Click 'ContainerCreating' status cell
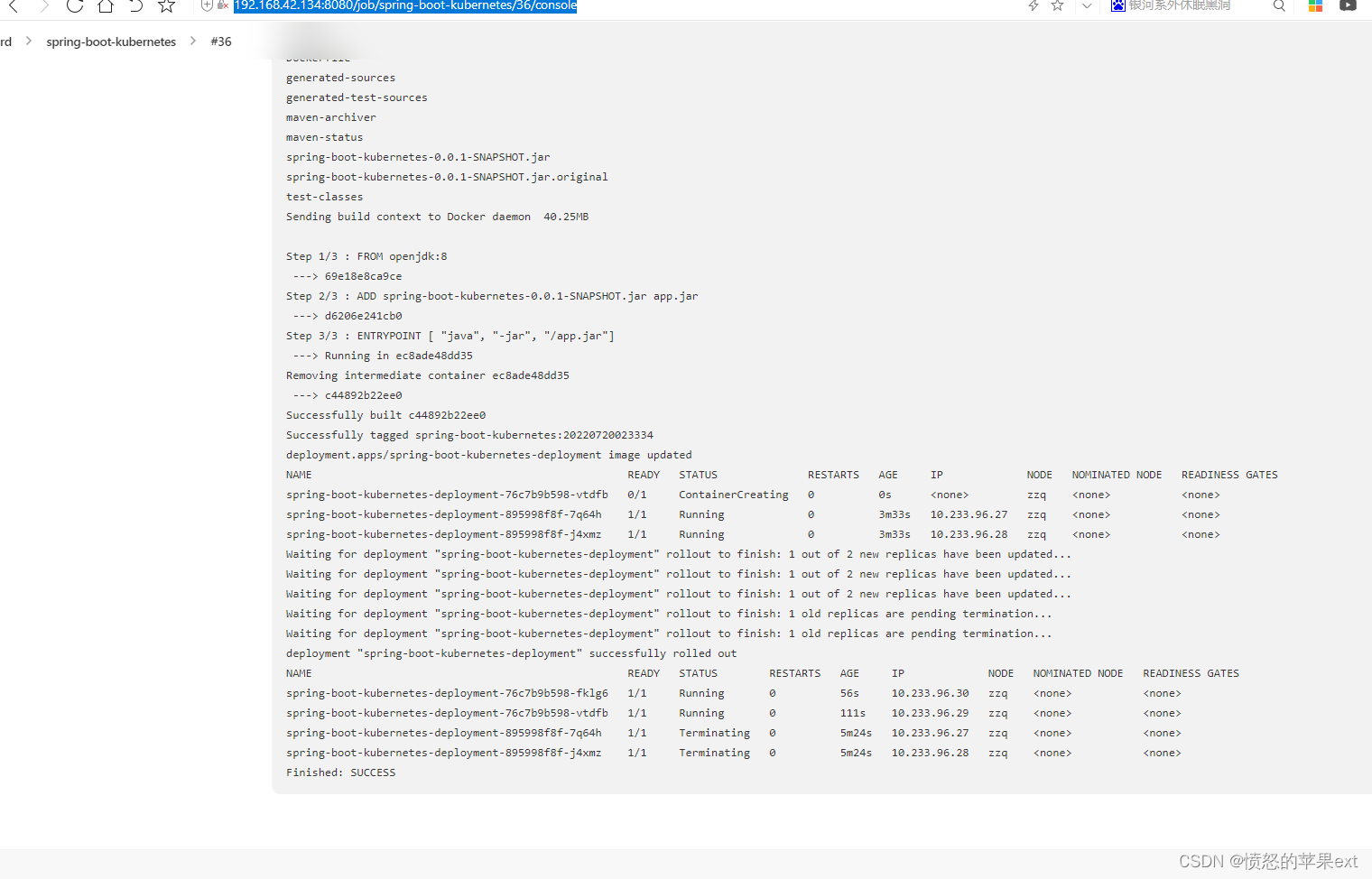The image size is (1372, 879). coord(734,495)
